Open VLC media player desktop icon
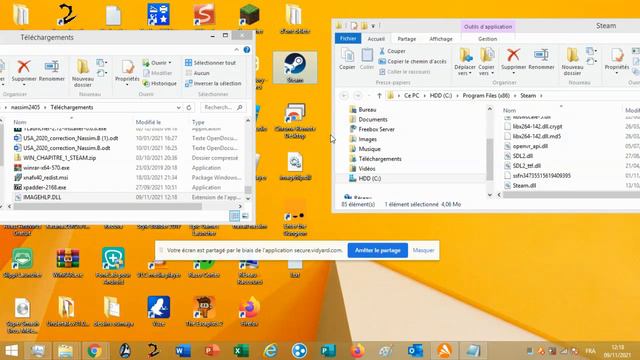Viewport: 640px width, 360px height. tap(159, 269)
